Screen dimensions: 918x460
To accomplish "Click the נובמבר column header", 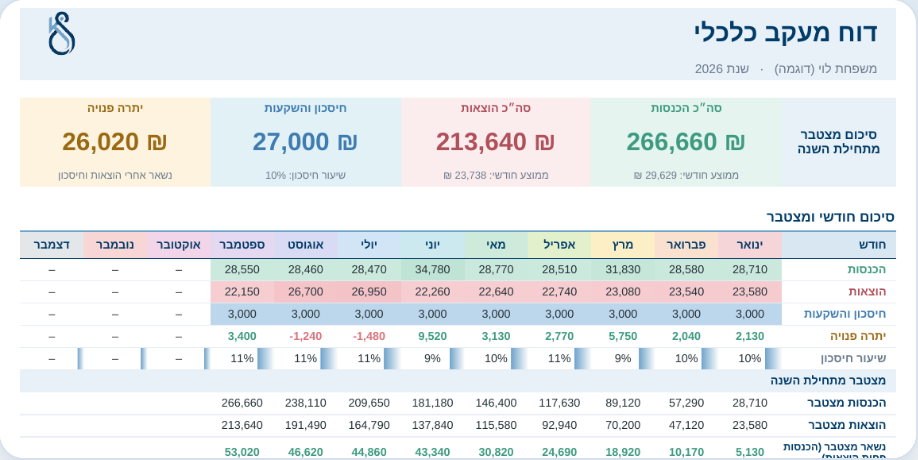I will coord(115,245).
